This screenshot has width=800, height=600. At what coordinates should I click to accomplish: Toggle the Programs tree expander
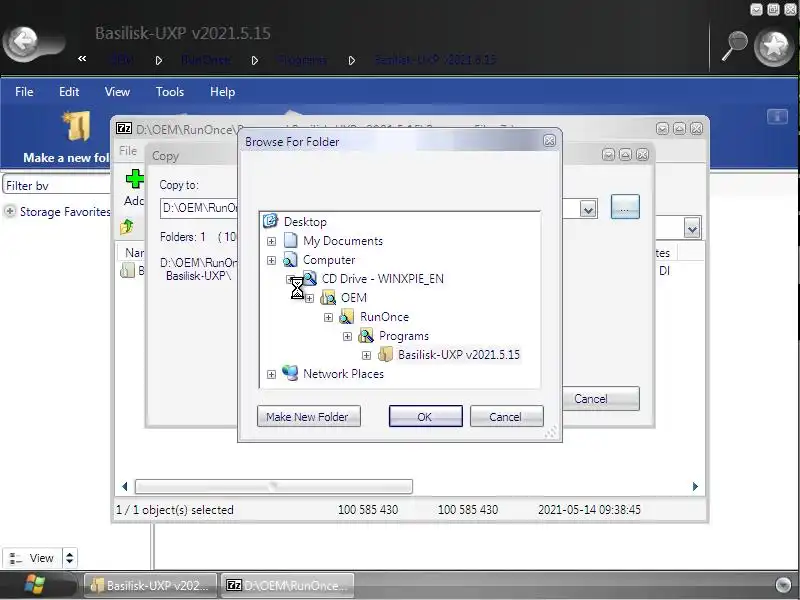347,336
